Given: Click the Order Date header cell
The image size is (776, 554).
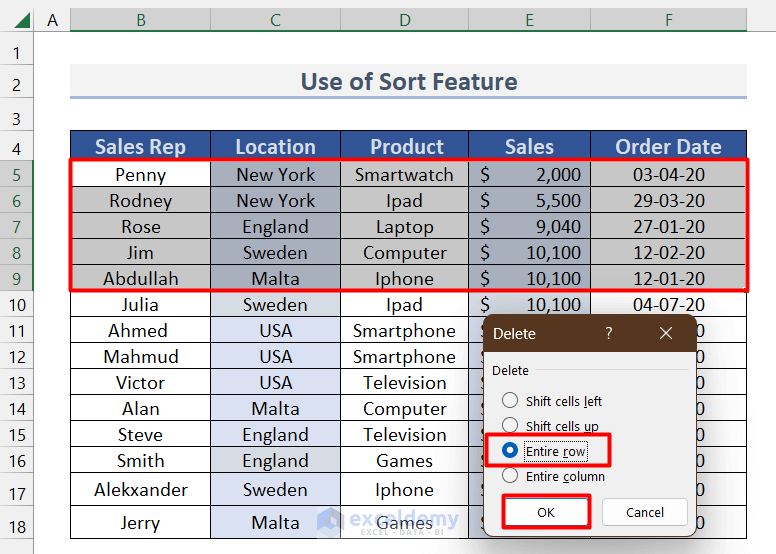Looking at the screenshot, I should pyautogui.click(x=668, y=147).
